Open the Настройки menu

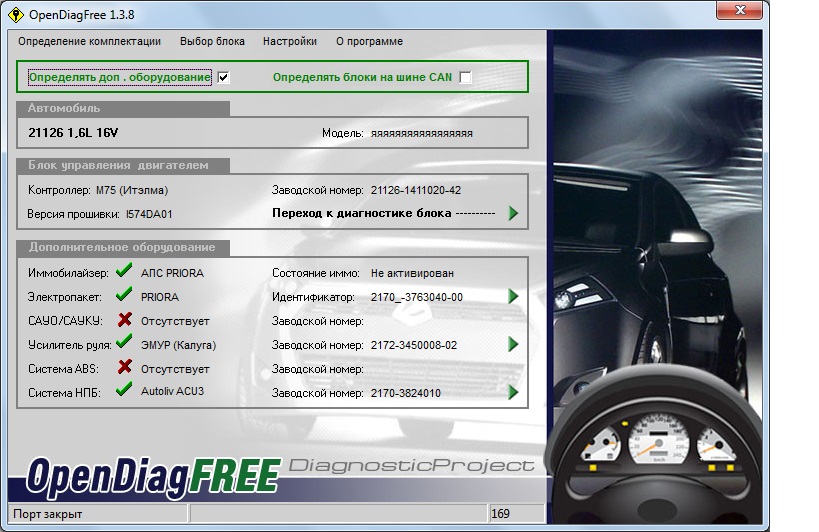pyautogui.click(x=290, y=41)
